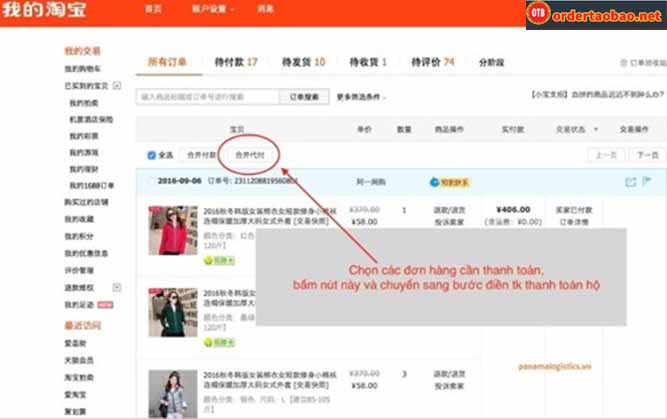Click green badge under red jacket item

[x=219, y=260]
